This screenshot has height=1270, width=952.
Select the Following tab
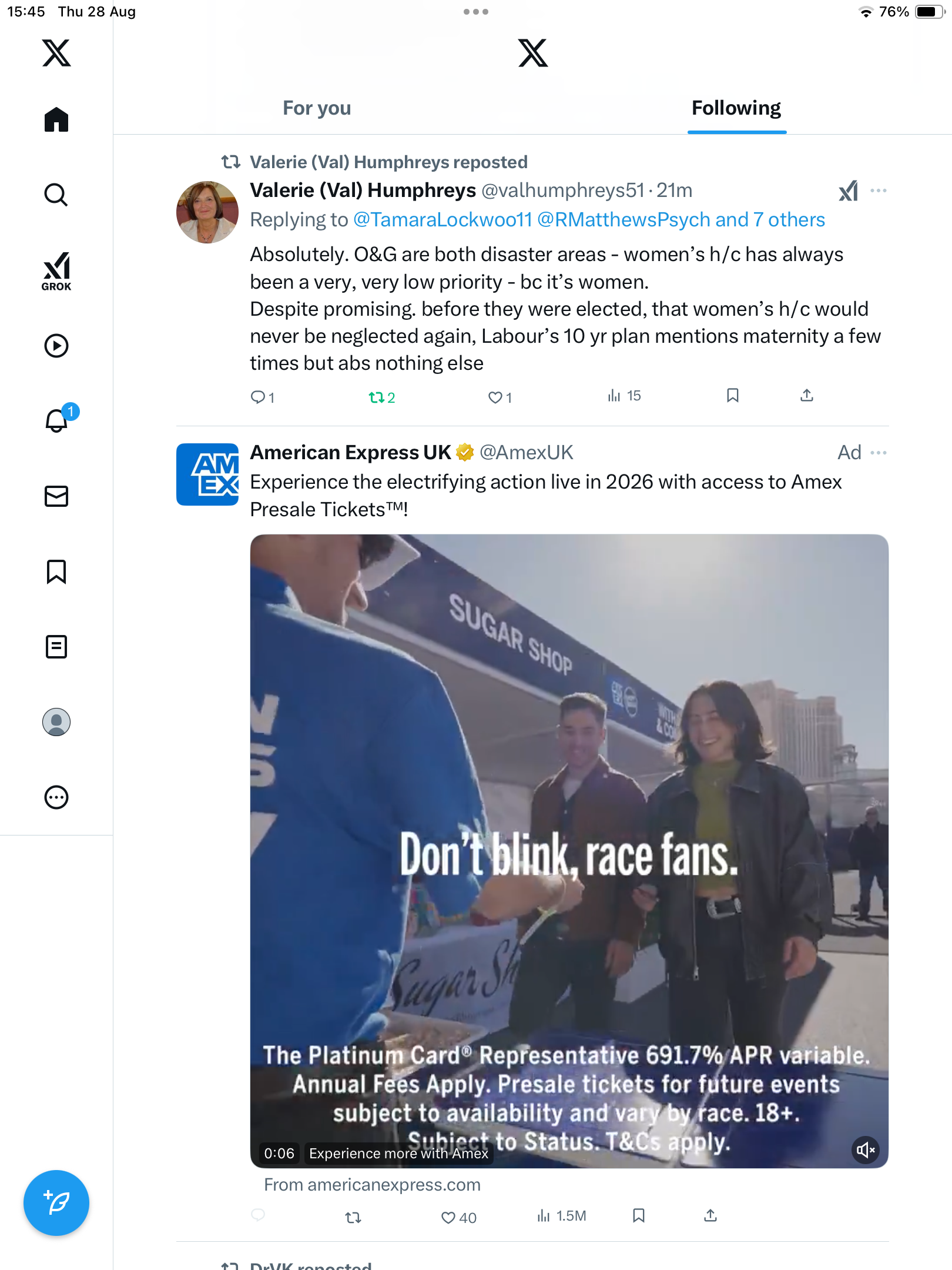tap(736, 108)
